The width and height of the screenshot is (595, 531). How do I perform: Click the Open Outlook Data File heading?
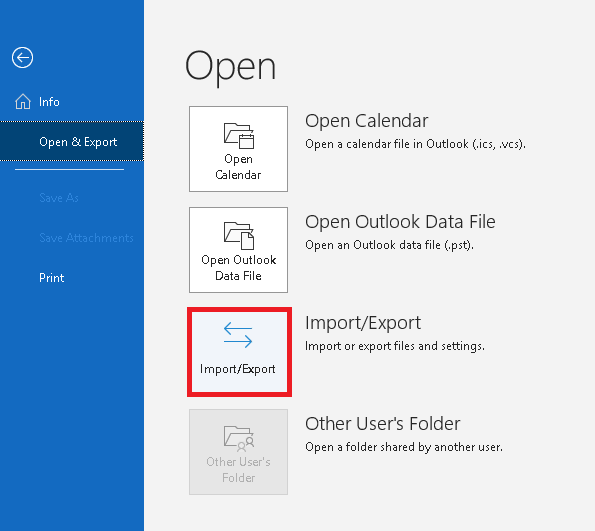coord(400,222)
